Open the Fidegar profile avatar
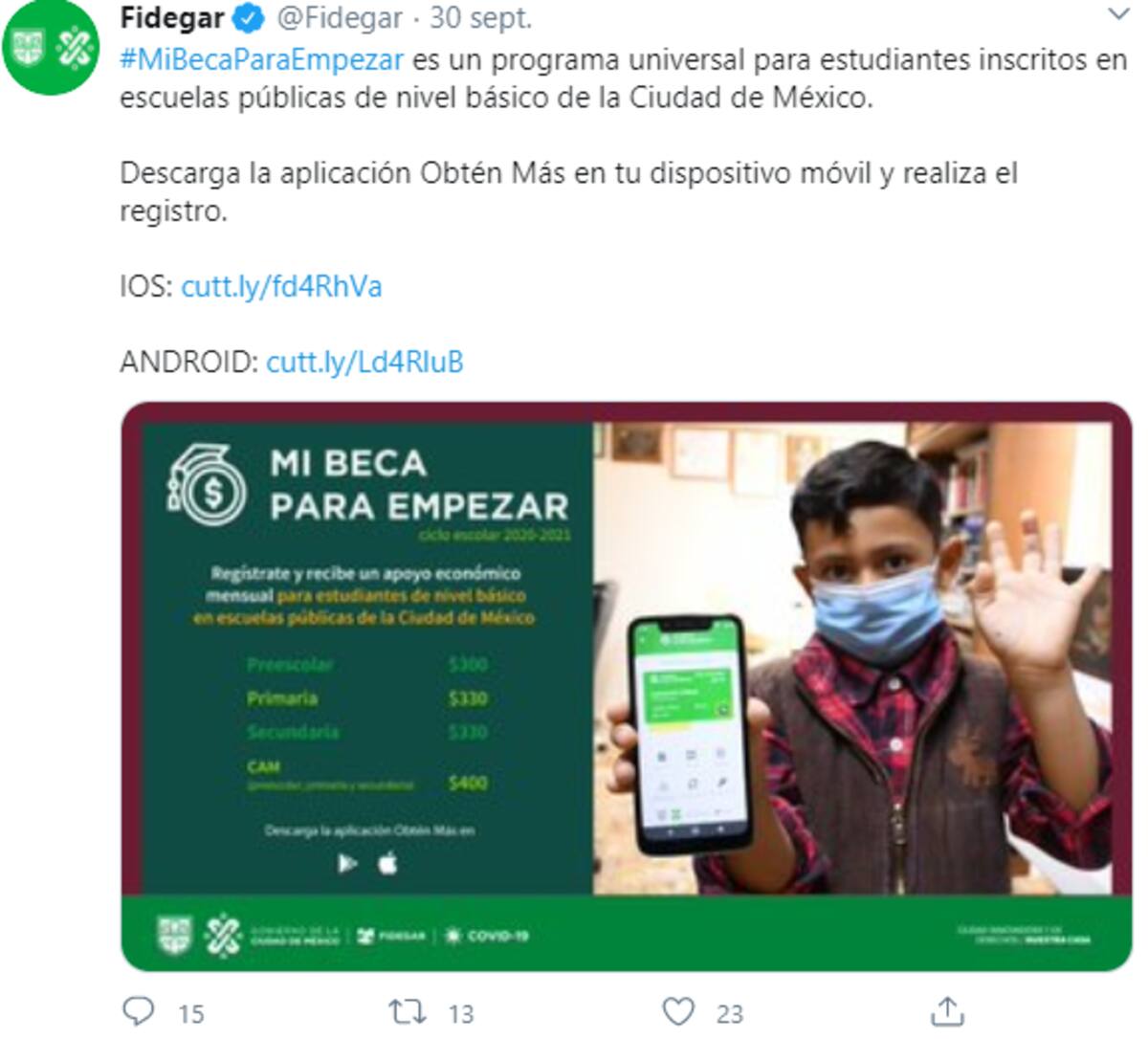1148x1039 pixels. [x=48, y=48]
